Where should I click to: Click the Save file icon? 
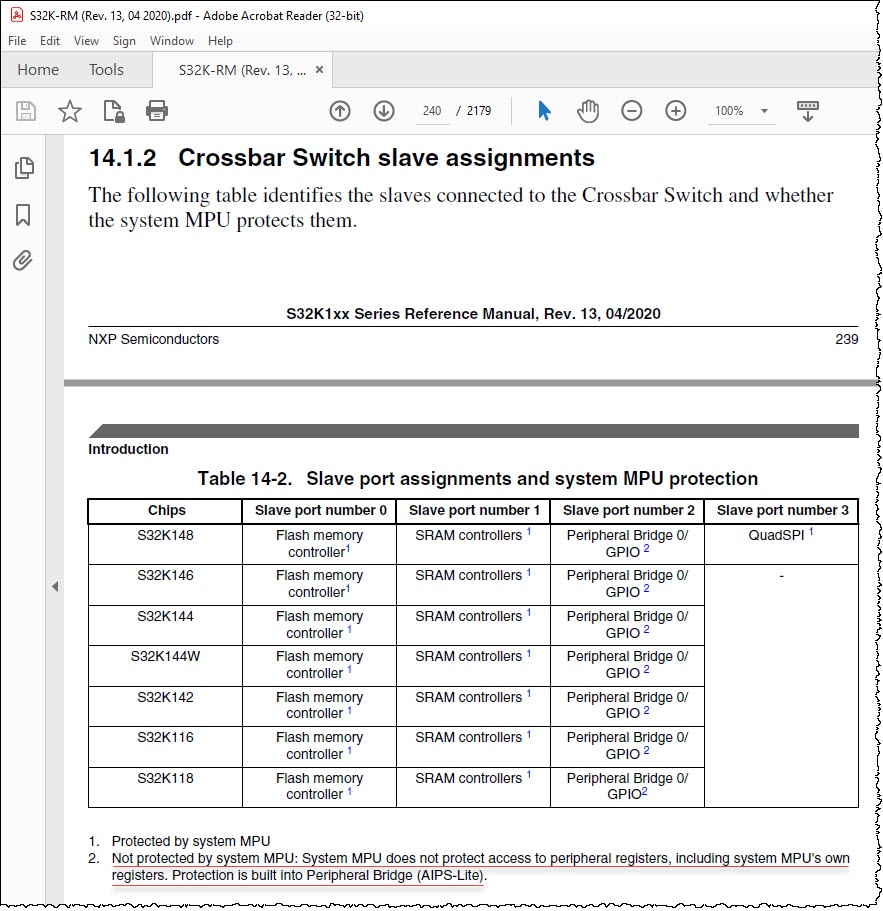pyautogui.click(x=26, y=110)
